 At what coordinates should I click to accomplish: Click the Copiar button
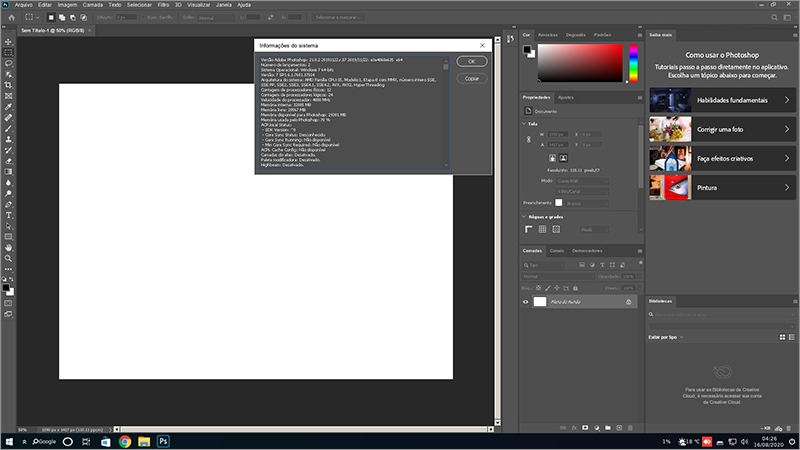471,78
